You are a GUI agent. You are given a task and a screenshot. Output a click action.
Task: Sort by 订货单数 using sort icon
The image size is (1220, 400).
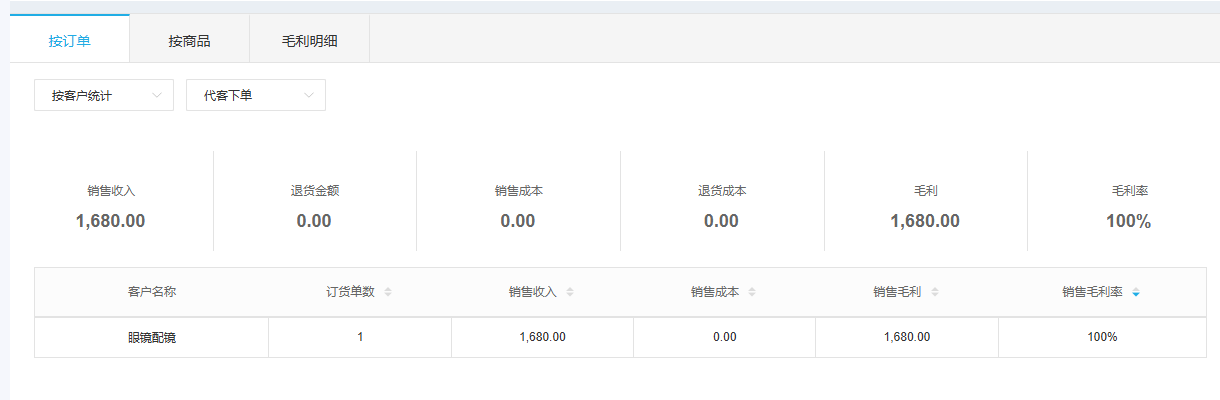tap(388, 292)
